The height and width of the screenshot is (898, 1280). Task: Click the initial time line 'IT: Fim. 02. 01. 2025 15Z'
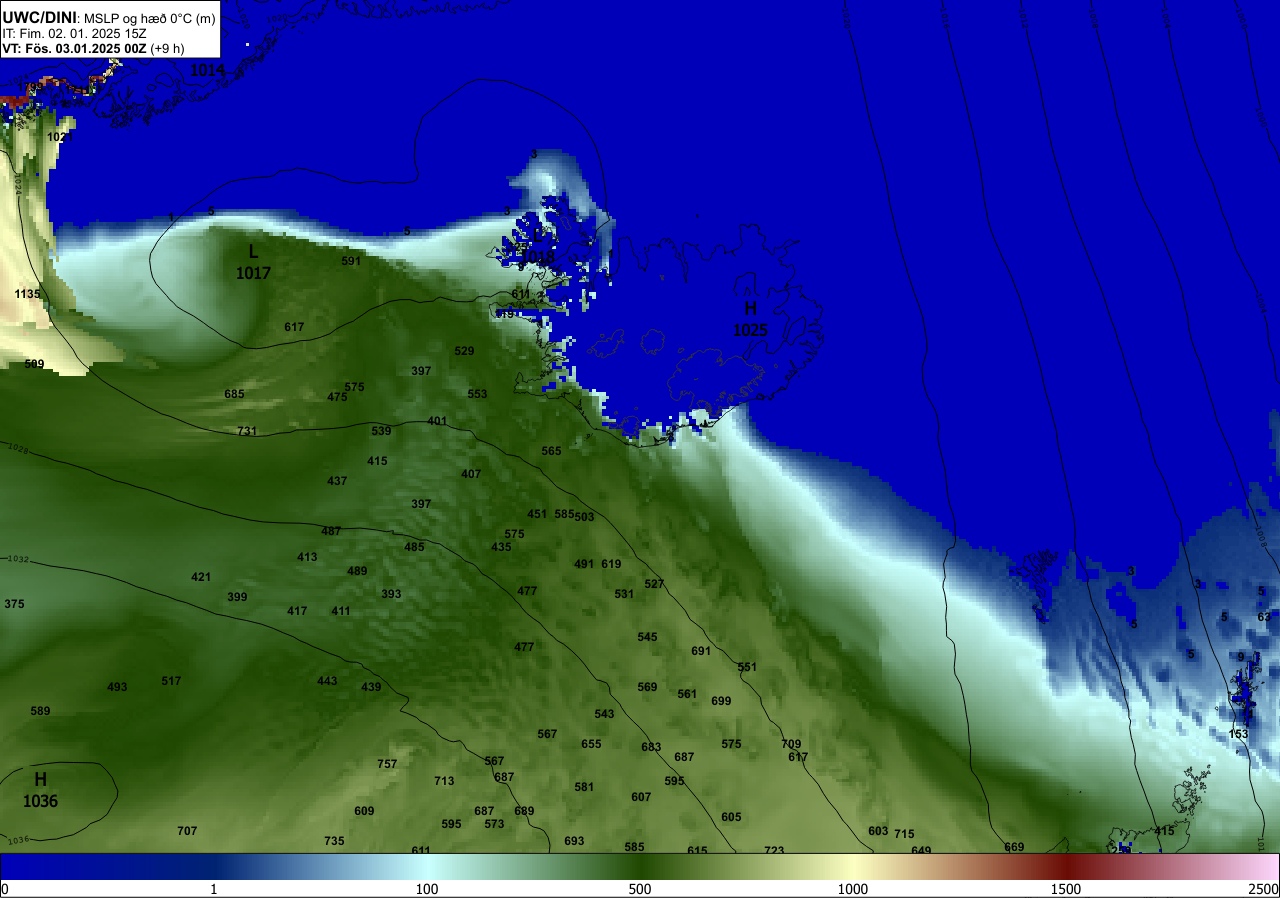(x=74, y=33)
